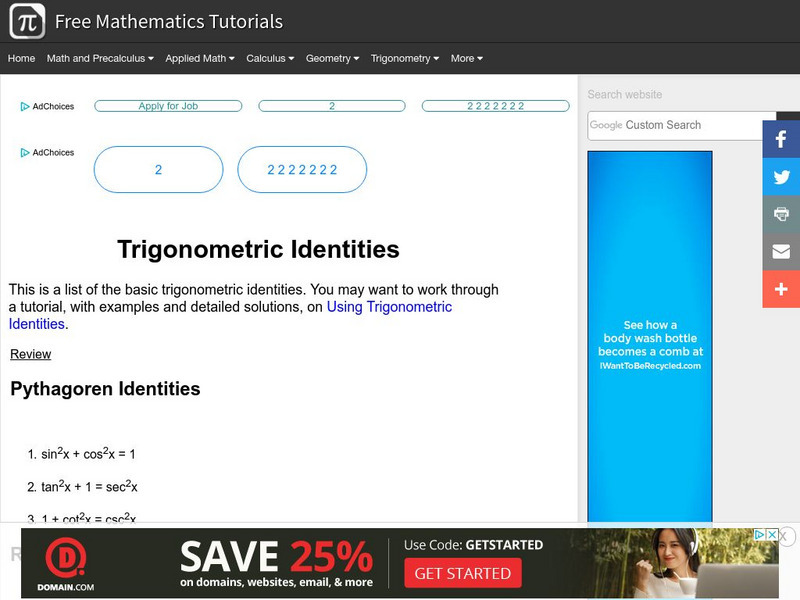
Task: Click the Trigonometric Identities heading
Action: (258, 249)
